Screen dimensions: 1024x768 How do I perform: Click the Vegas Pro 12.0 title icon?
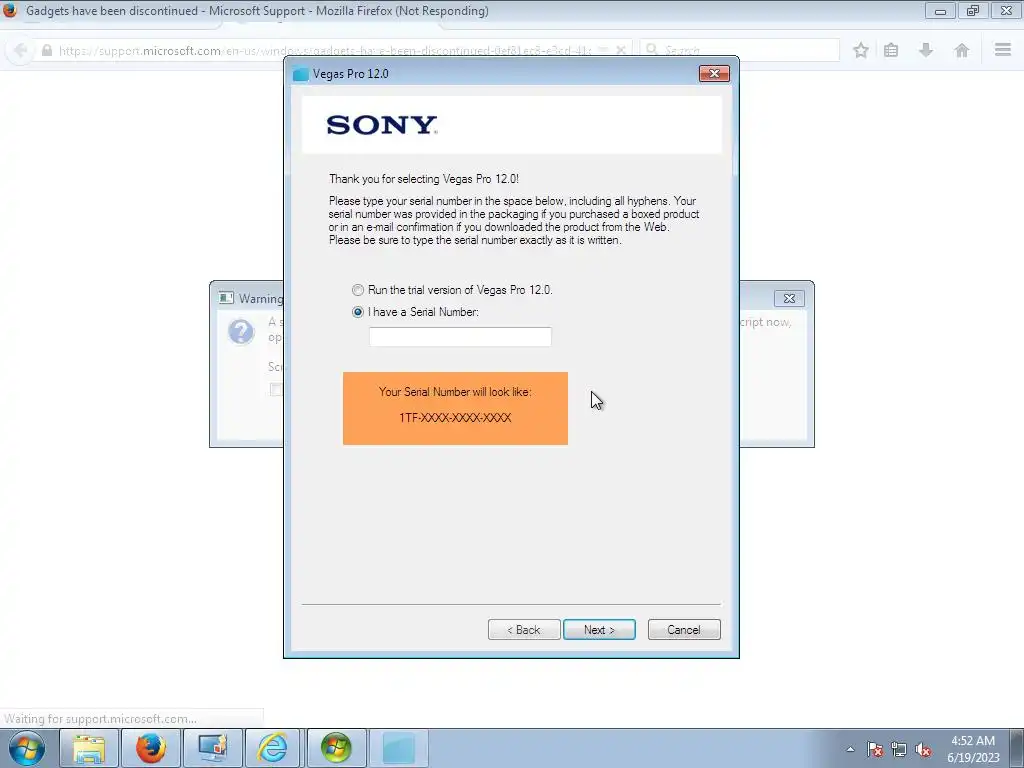[x=300, y=74]
